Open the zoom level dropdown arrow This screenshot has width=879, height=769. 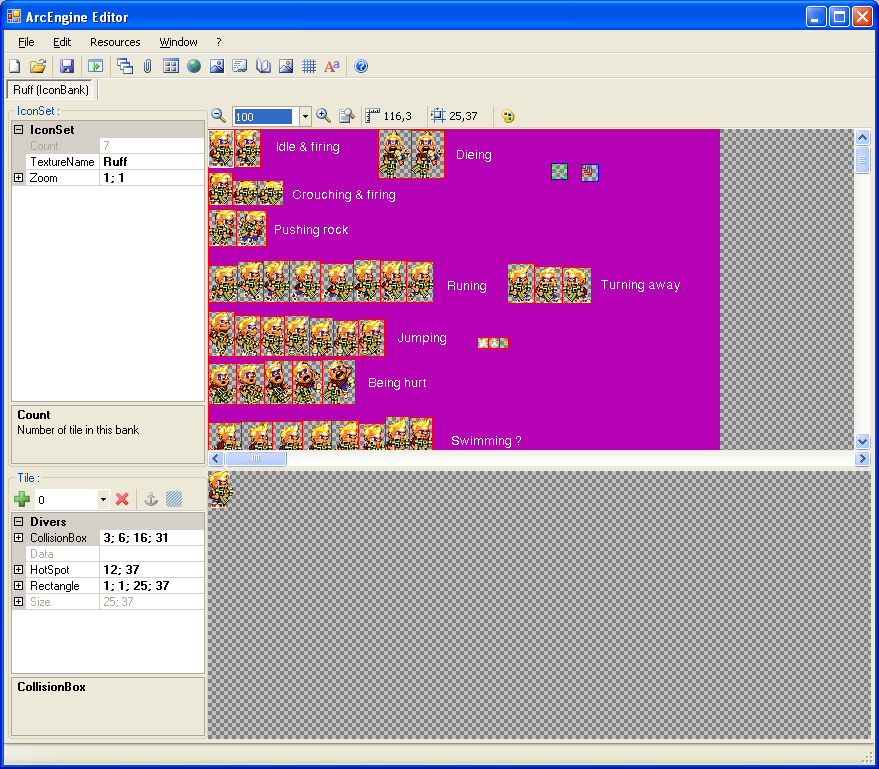pyautogui.click(x=306, y=117)
